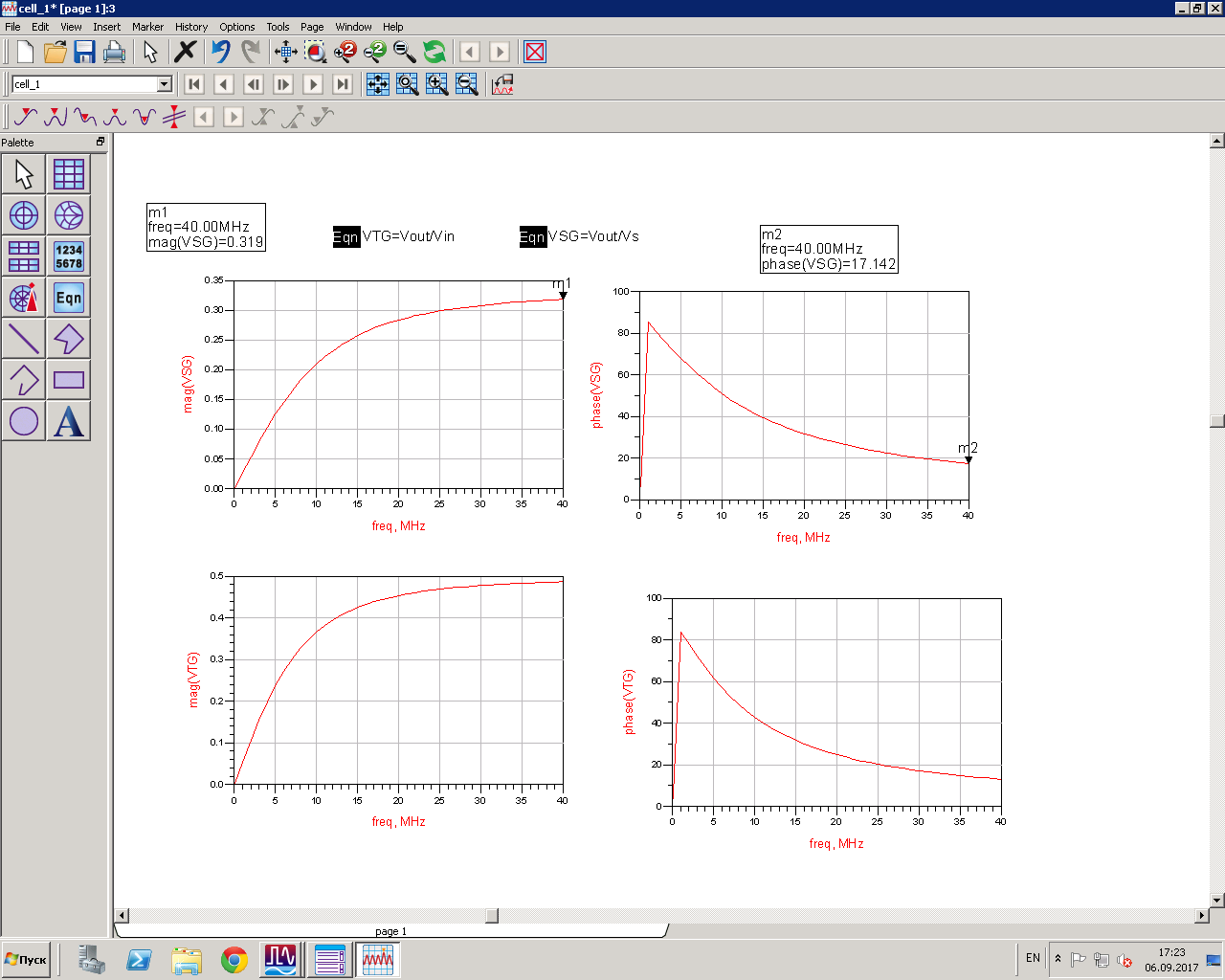Viewport: 1225px width, 980px height.
Task: Open the Options menu
Action: click(x=237, y=27)
